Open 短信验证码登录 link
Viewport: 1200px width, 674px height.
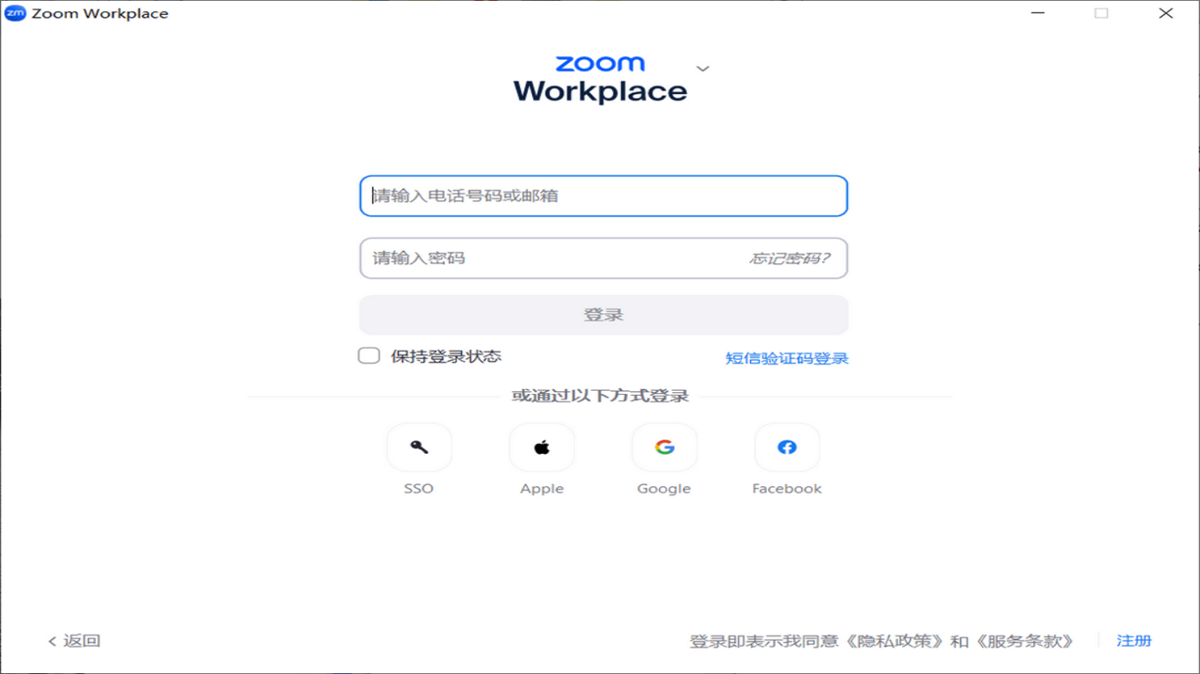click(785, 357)
